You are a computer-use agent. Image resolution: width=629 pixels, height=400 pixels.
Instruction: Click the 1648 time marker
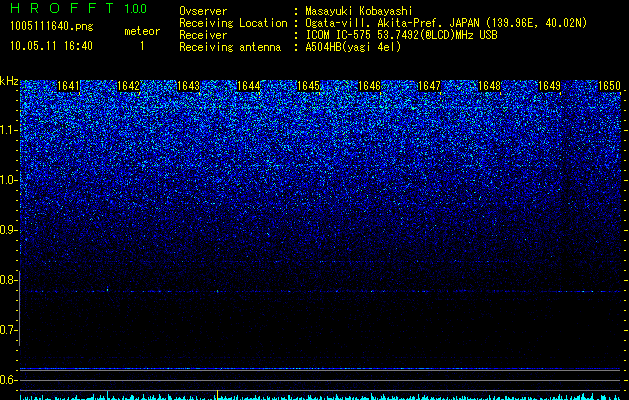[489, 86]
